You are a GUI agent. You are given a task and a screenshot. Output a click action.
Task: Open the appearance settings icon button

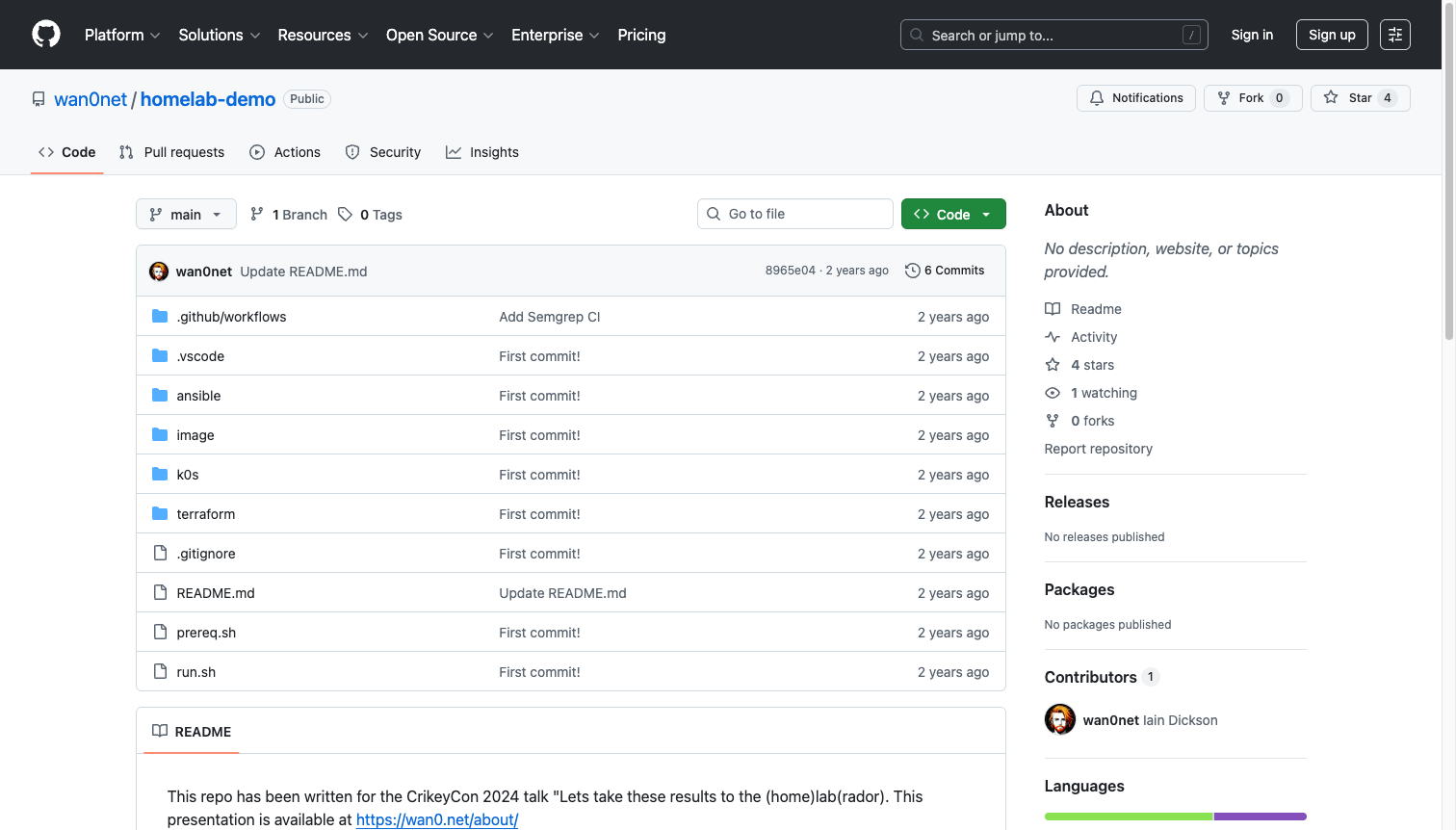(1394, 35)
